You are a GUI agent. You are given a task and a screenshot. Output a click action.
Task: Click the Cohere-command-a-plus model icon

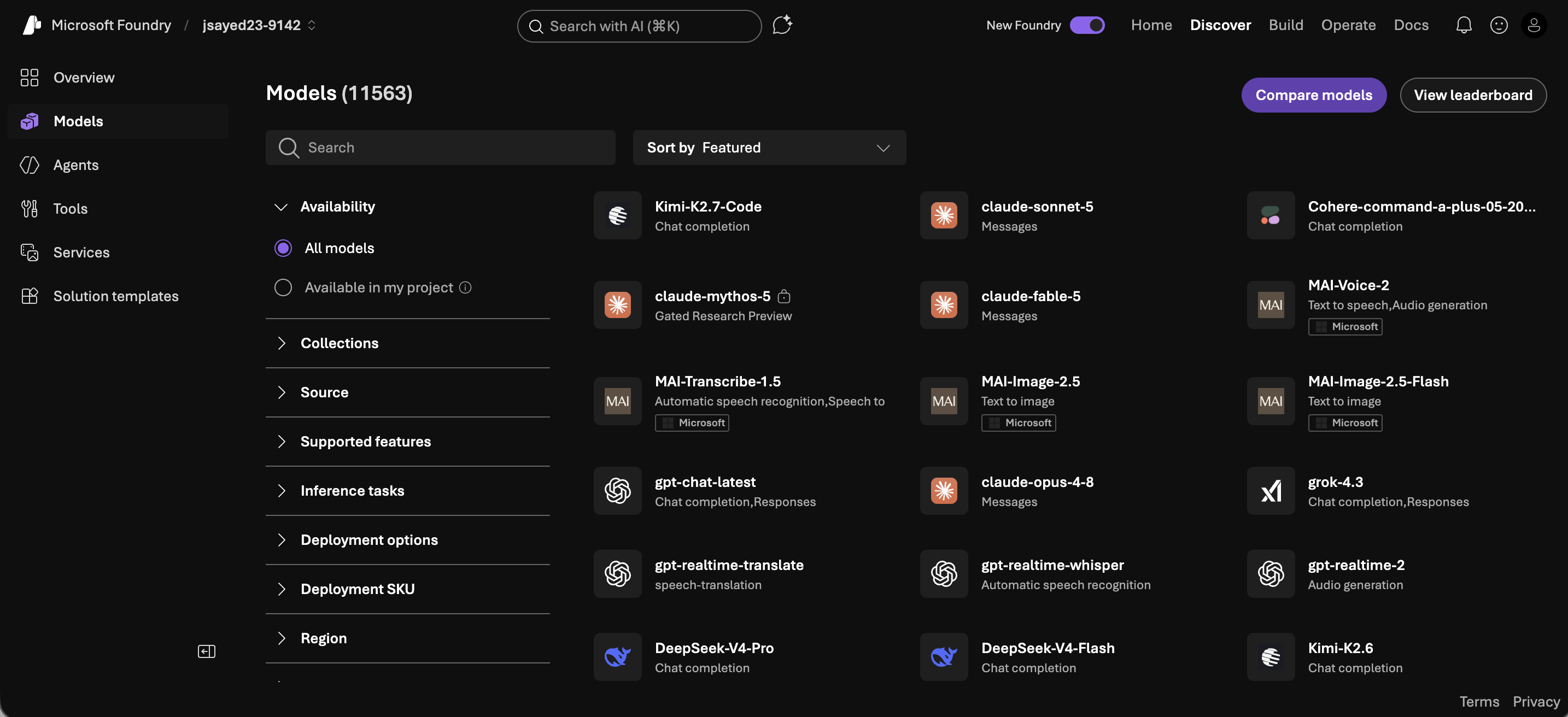pyautogui.click(x=1271, y=215)
